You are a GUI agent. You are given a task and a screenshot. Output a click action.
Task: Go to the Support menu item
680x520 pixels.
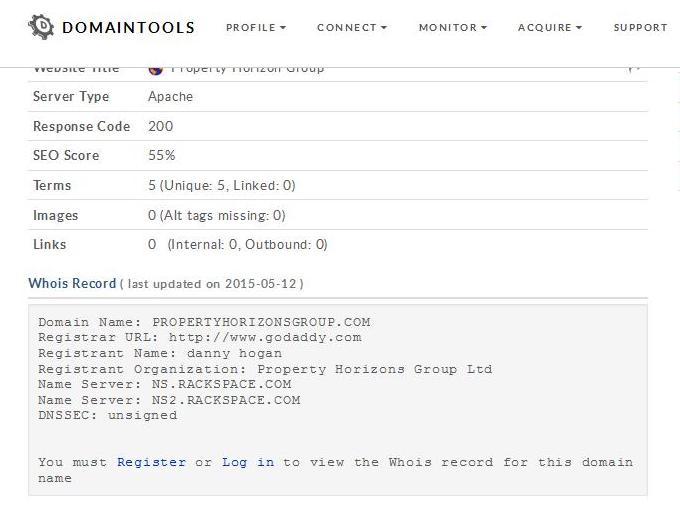coord(640,27)
